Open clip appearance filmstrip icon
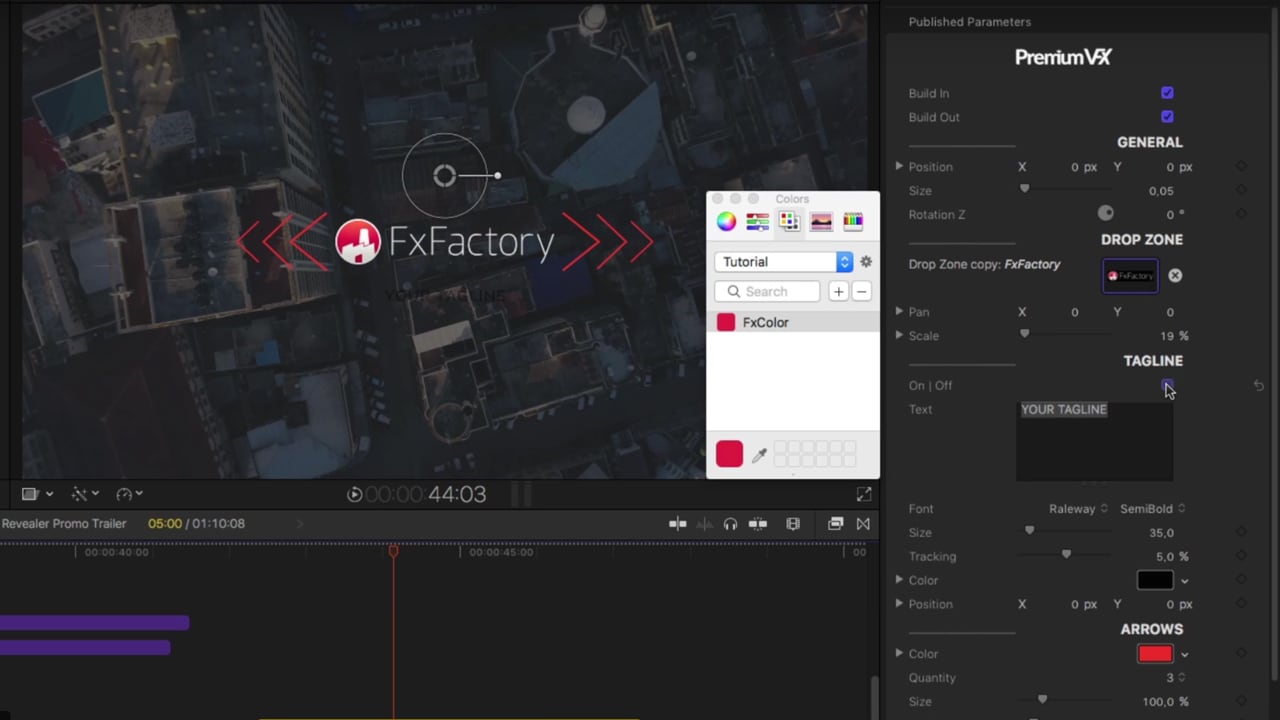The height and width of the screenshot is (720, 1280). tap(793, 523)
